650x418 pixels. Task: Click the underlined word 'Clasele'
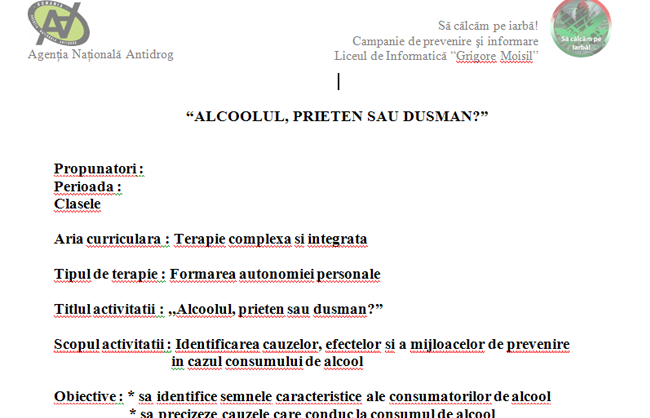77,203
